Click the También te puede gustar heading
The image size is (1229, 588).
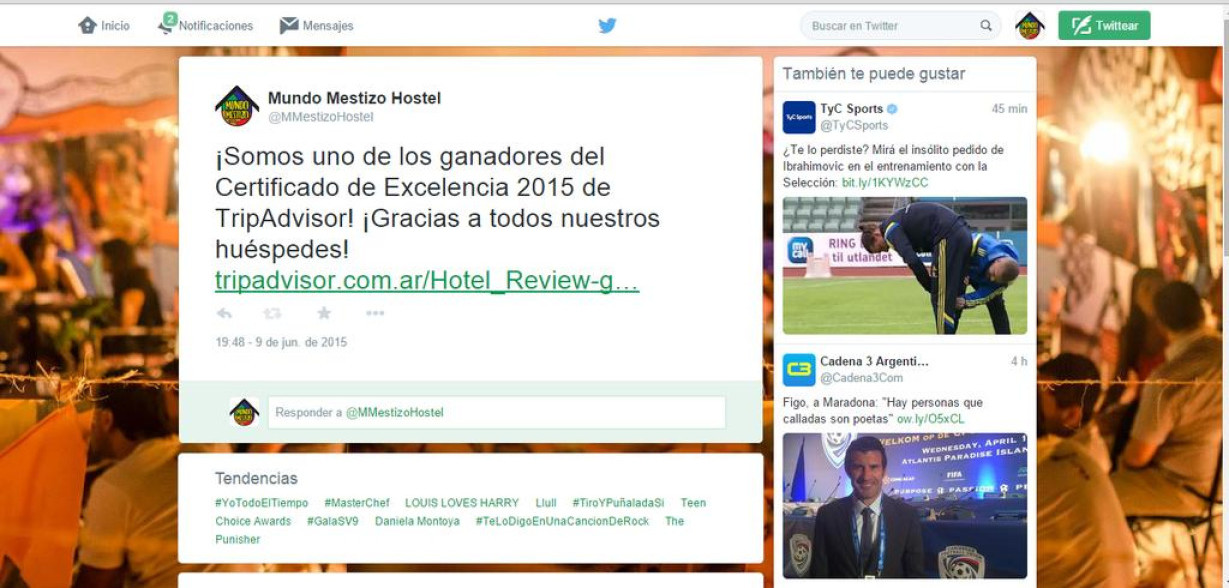pyautogui.click(x=874, y=74)
